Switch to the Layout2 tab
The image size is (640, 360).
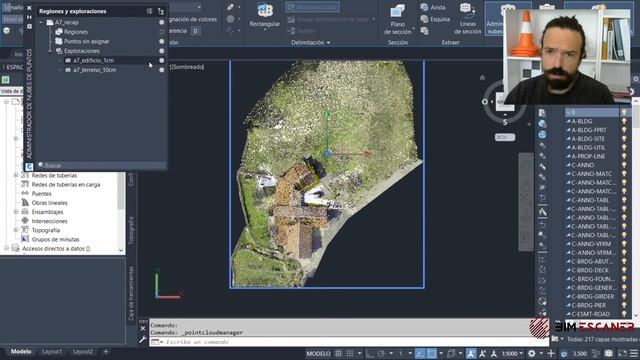[x=82, y=351]
